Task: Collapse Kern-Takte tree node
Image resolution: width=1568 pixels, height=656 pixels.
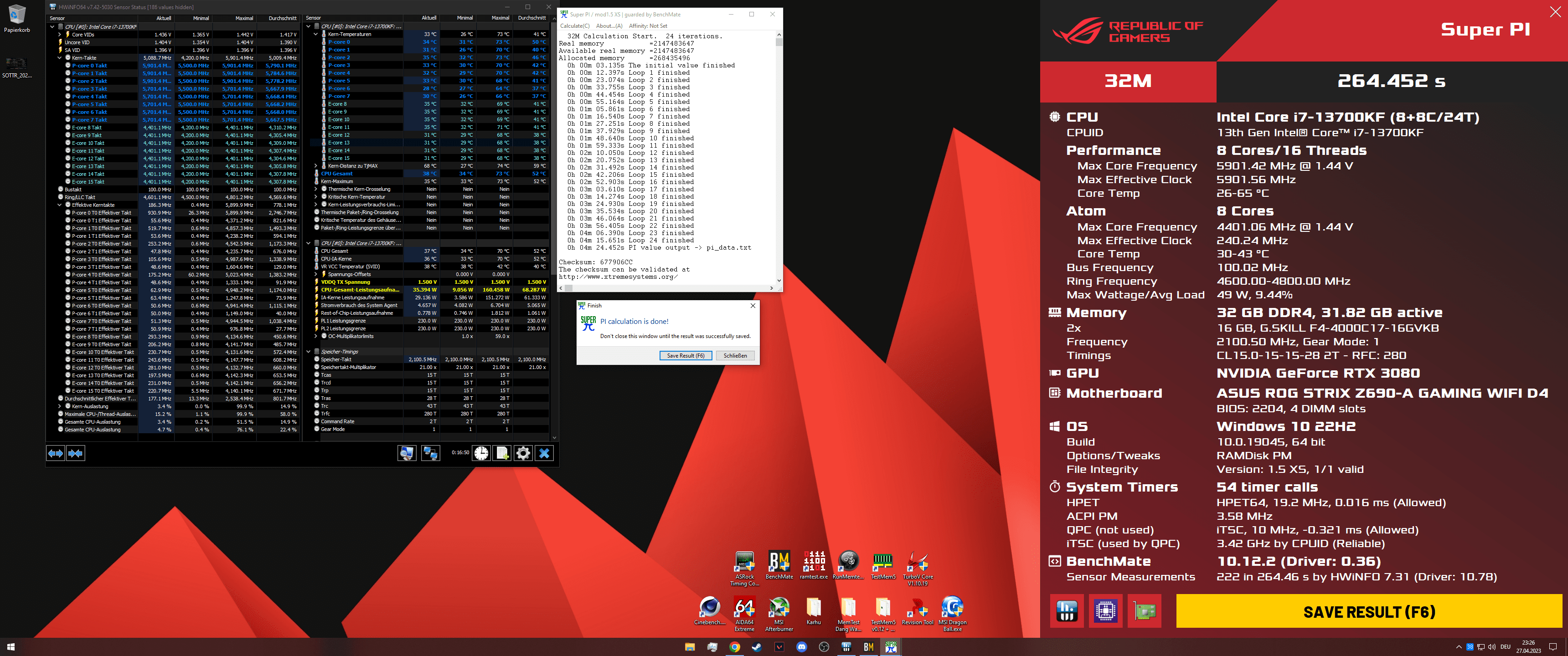Action: 60,58
